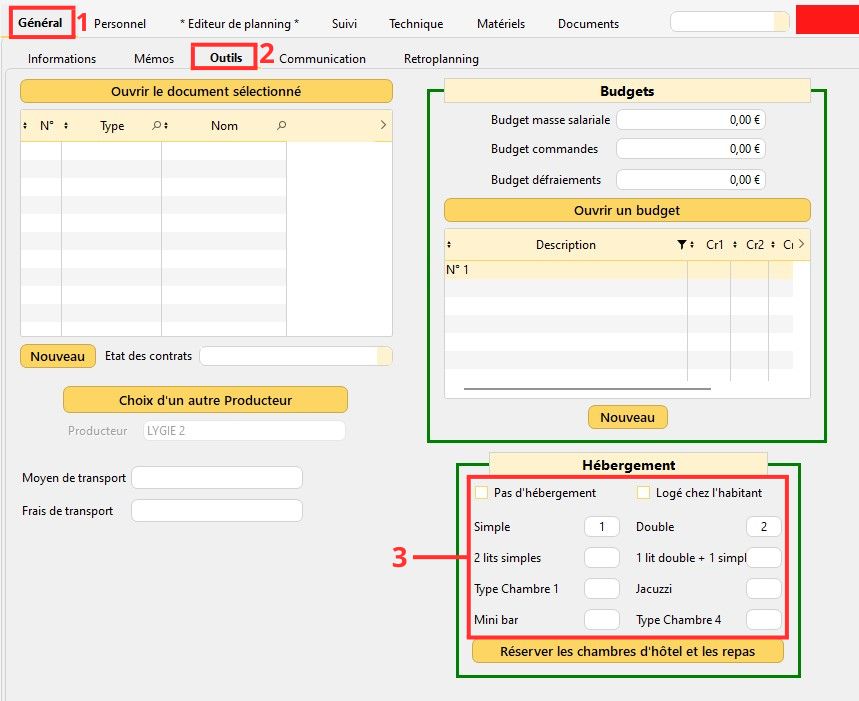859x701 pixels.
Task: Open the Retroplanning sub-tab
Action: tap(441, 59)
